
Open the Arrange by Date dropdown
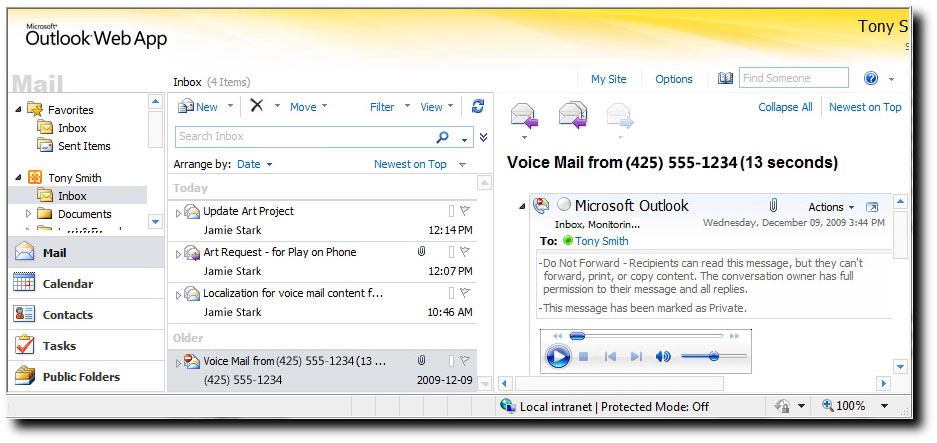pyautogui.click(x=255, y=164)
